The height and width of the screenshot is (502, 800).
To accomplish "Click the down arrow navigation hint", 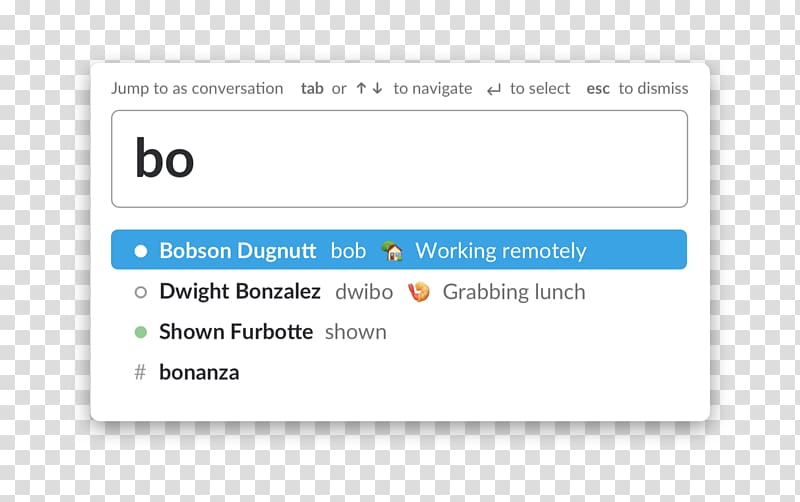I will pos(378,88).
